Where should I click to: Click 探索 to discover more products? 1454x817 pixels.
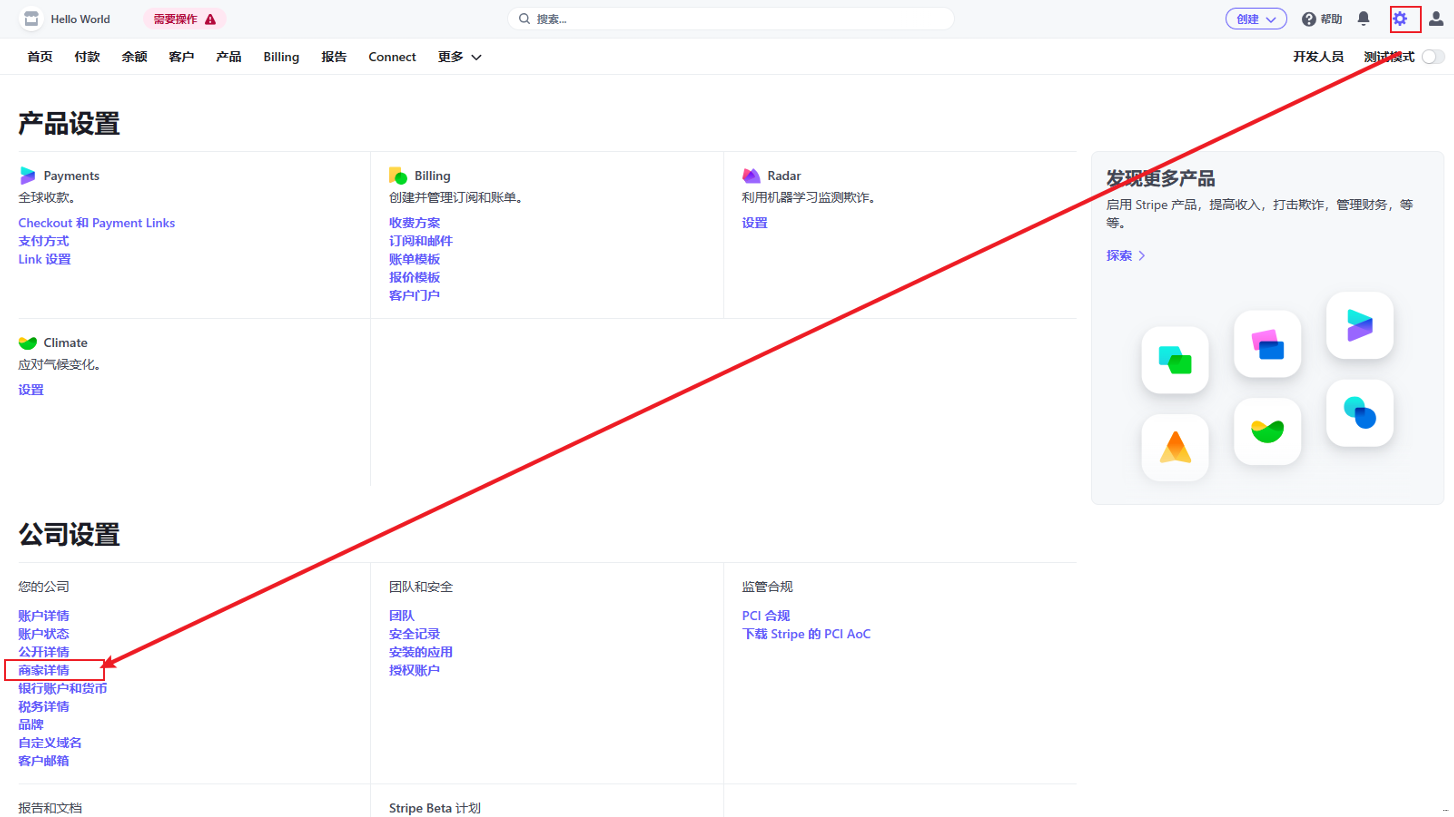tap(1125, 255)
